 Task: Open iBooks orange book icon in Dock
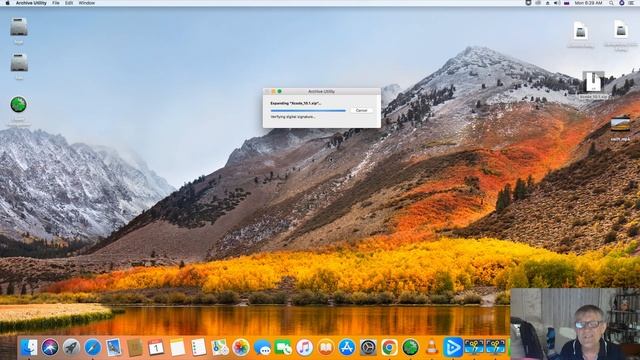(326, 347)
